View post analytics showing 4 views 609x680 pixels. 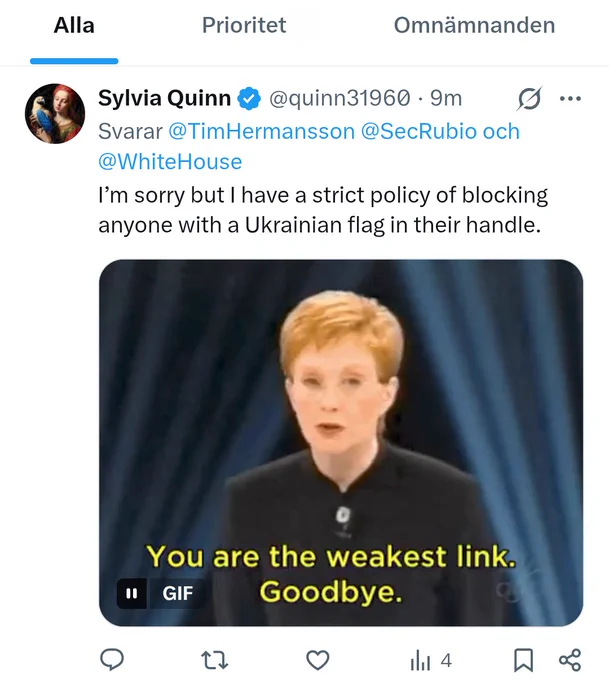pyautogui.click(x=431, y=661)
